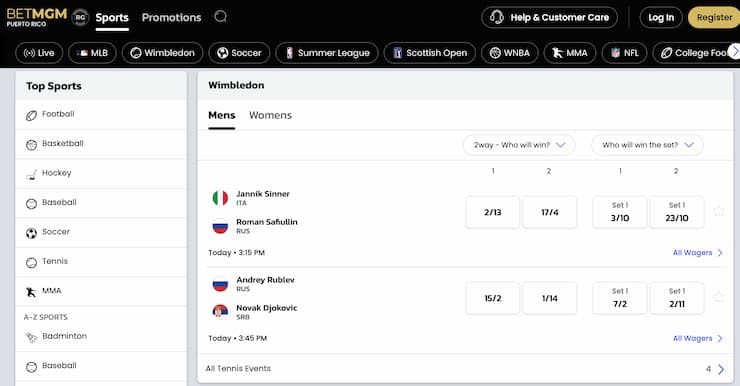This screenshot has width=740, height=386.
Task: Click the Top Sports heading
Action: [54, 86]
